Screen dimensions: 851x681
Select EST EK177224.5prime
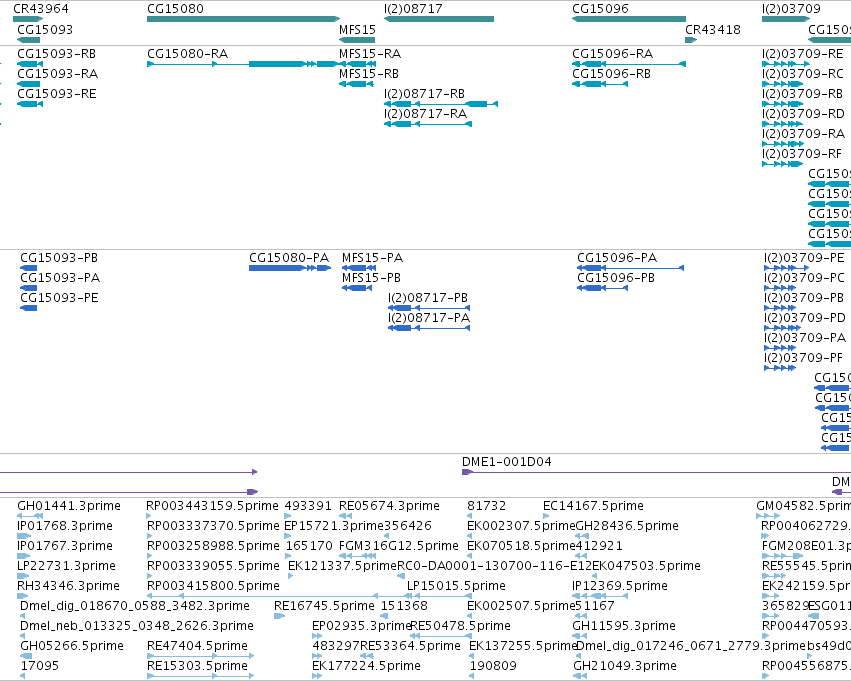(x=317, y=676)
